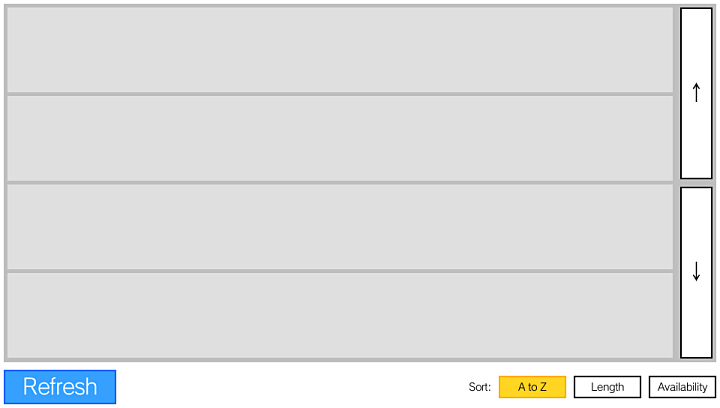Viewport: 720px width, 408px height.
Task: Select the highlighted yellow A to Z option
Action: tap(532, 387)
